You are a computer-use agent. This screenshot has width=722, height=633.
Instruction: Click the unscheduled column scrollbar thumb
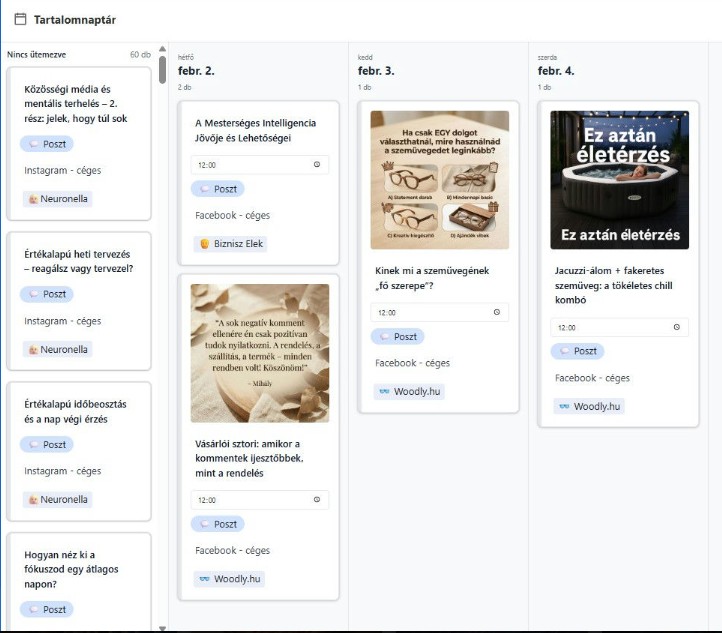pyautogui.click(x=162, y=70)
